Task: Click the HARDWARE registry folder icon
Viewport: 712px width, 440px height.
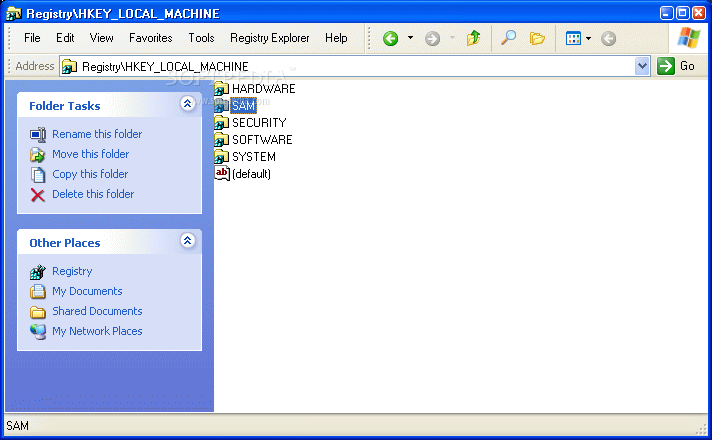Action: click(x=222, y=89)
